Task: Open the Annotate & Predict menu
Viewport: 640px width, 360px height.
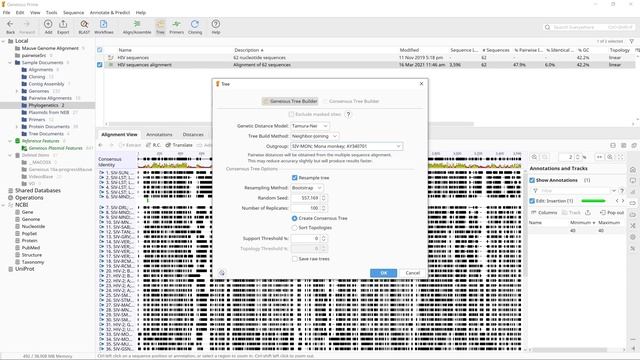Action: [x=110, y=13]
